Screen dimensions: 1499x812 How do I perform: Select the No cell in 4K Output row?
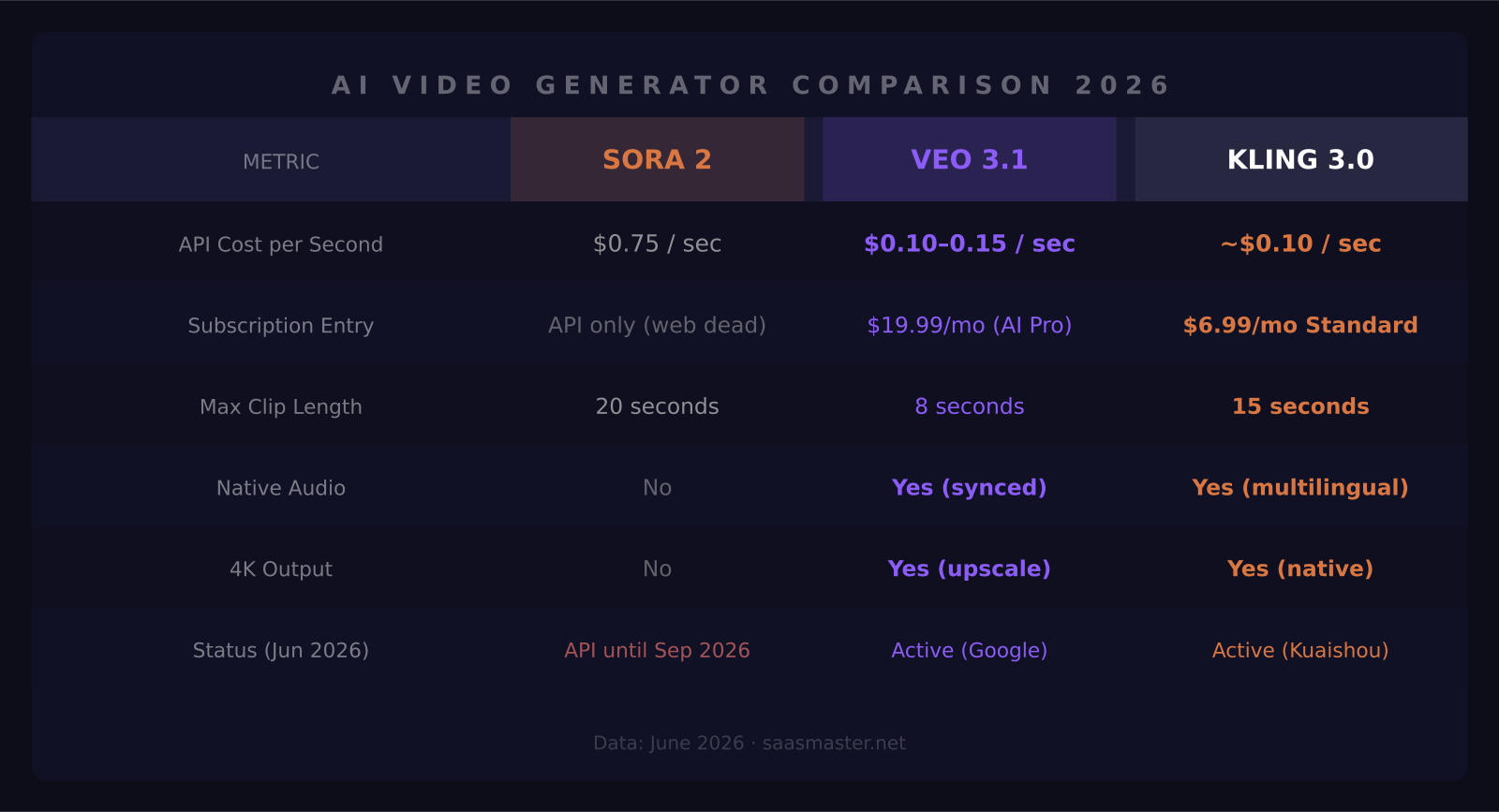pyautogui.click(x=657, y=569)
